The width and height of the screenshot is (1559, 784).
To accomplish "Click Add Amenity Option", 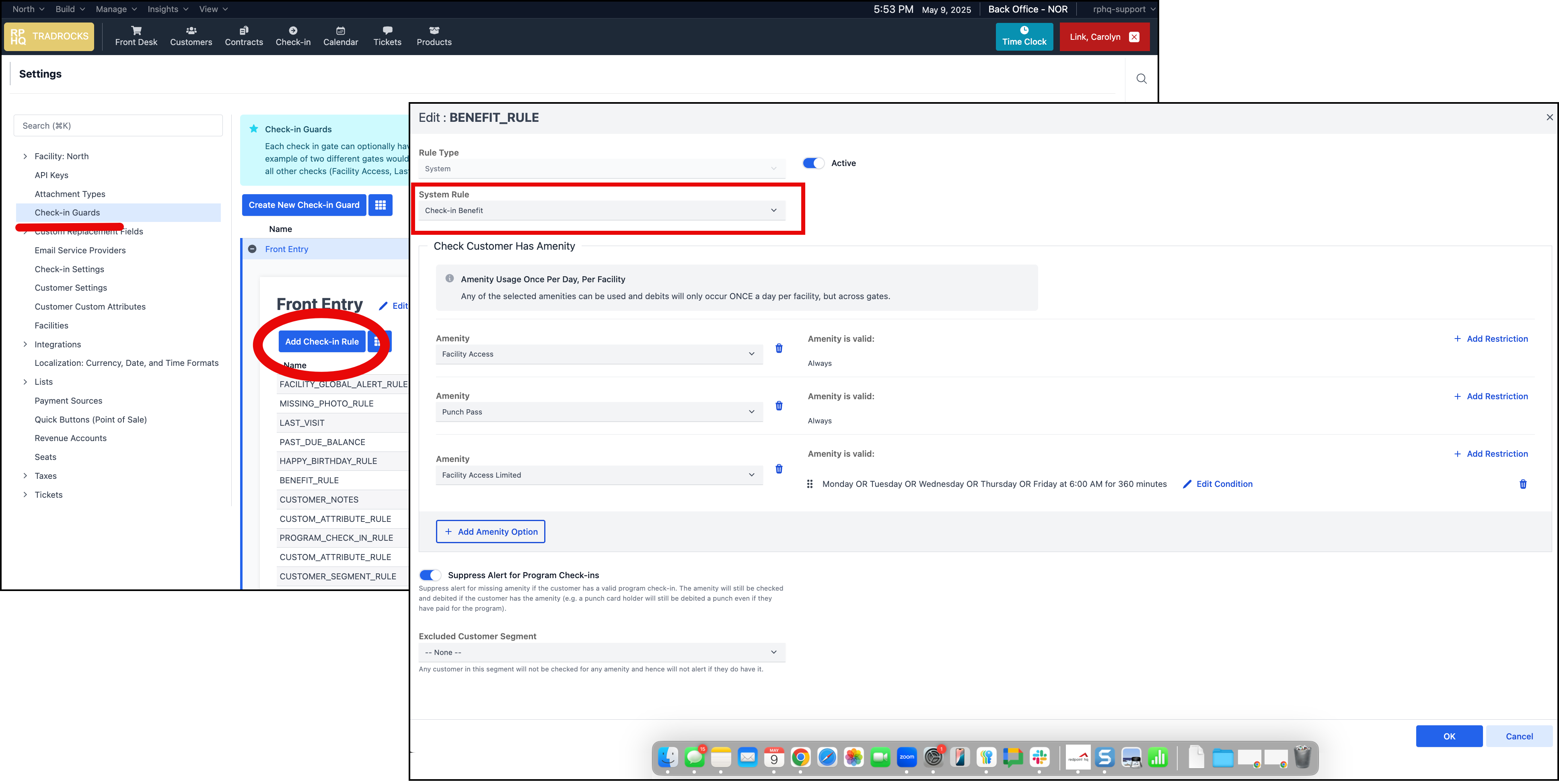I will click(490, 532).
